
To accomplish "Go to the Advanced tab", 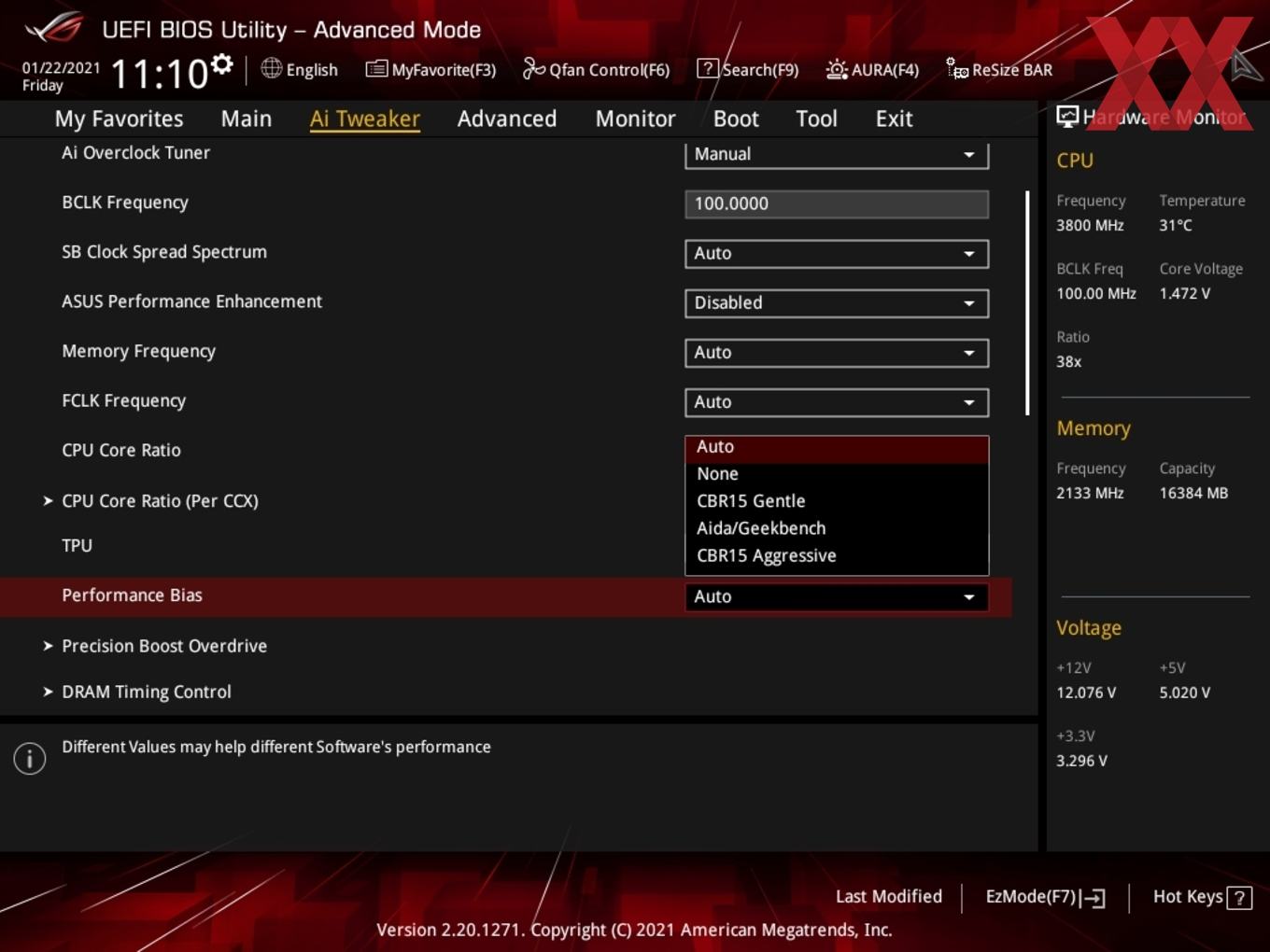I will point(506,119).
